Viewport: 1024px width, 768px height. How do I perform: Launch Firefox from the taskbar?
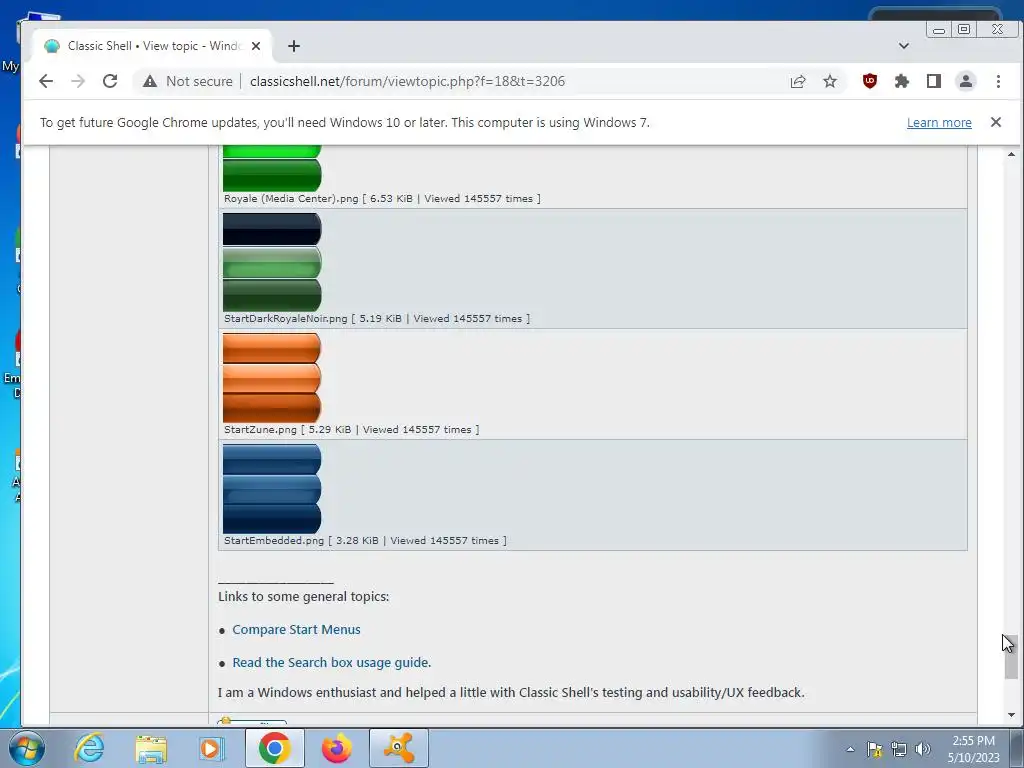click(x=336, y=748)
